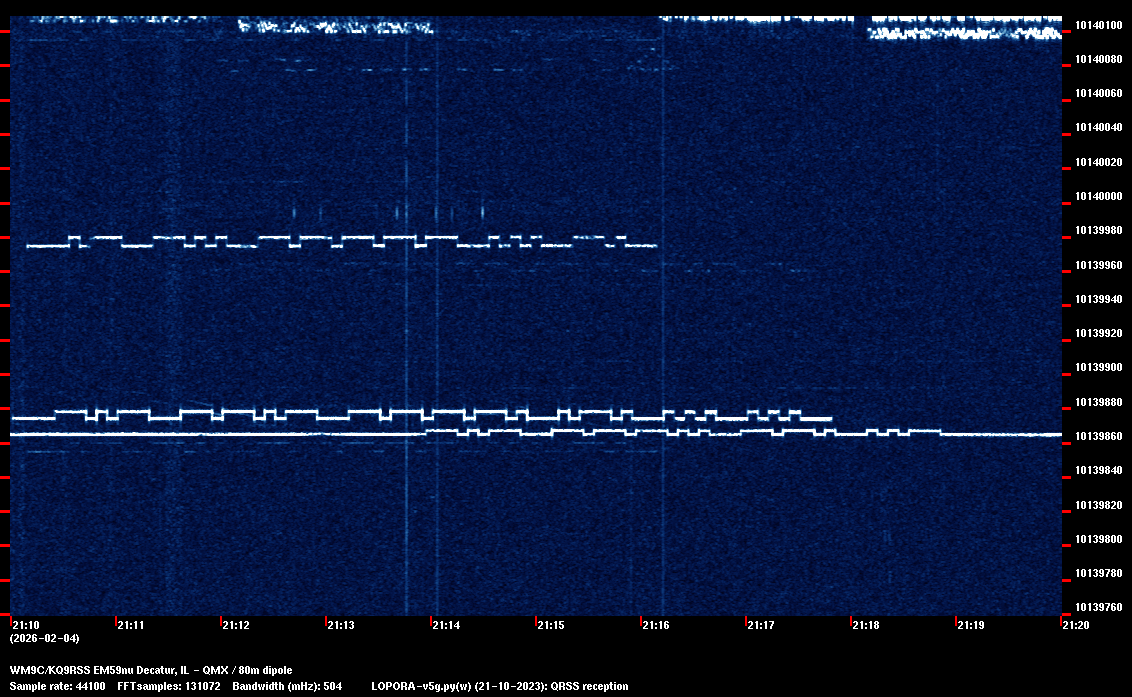Click the 21:19 time axis label

[x=971, y=625]
